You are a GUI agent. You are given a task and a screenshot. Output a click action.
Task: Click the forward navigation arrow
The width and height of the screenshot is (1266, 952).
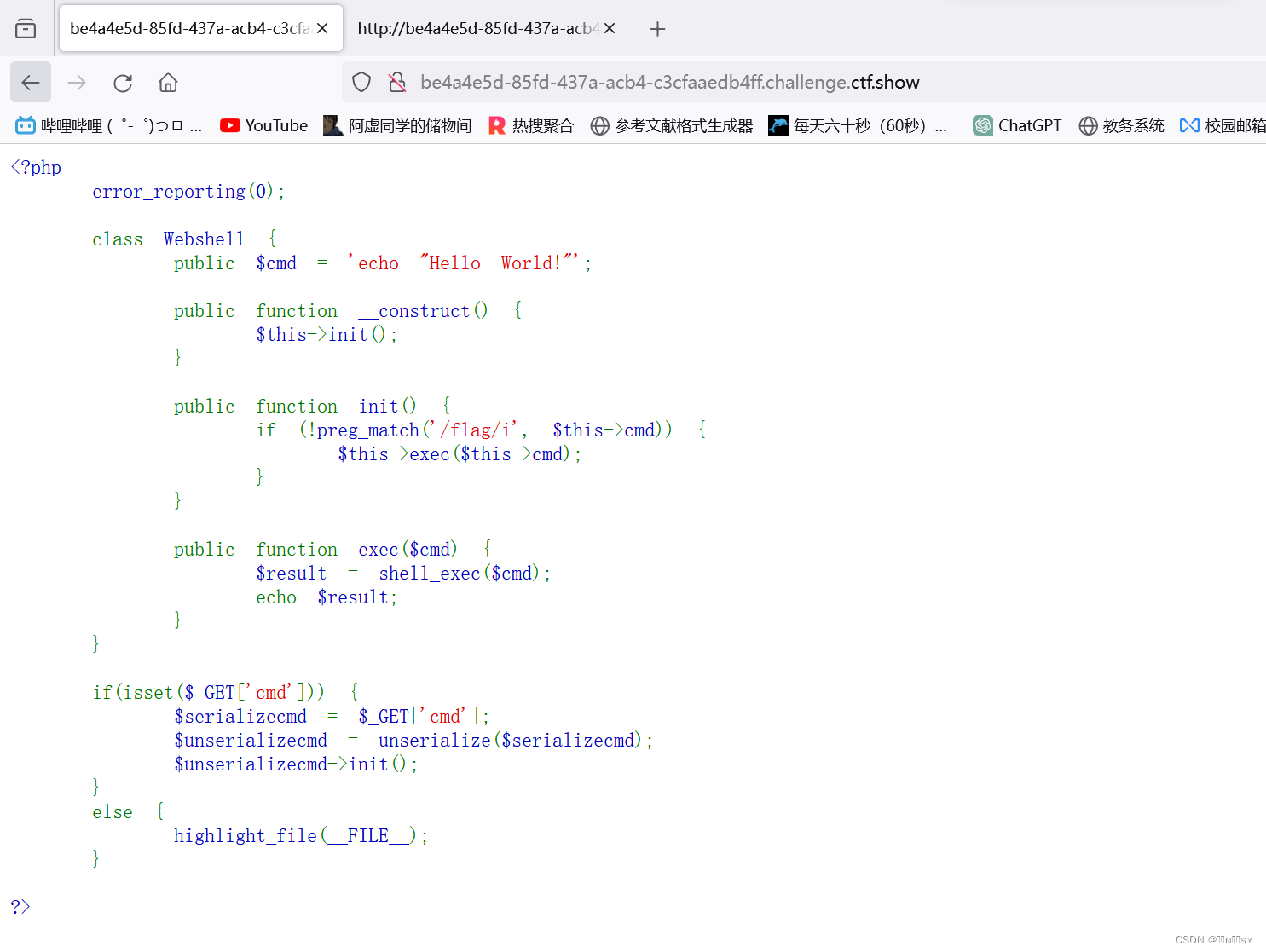(x=76, y=82)
